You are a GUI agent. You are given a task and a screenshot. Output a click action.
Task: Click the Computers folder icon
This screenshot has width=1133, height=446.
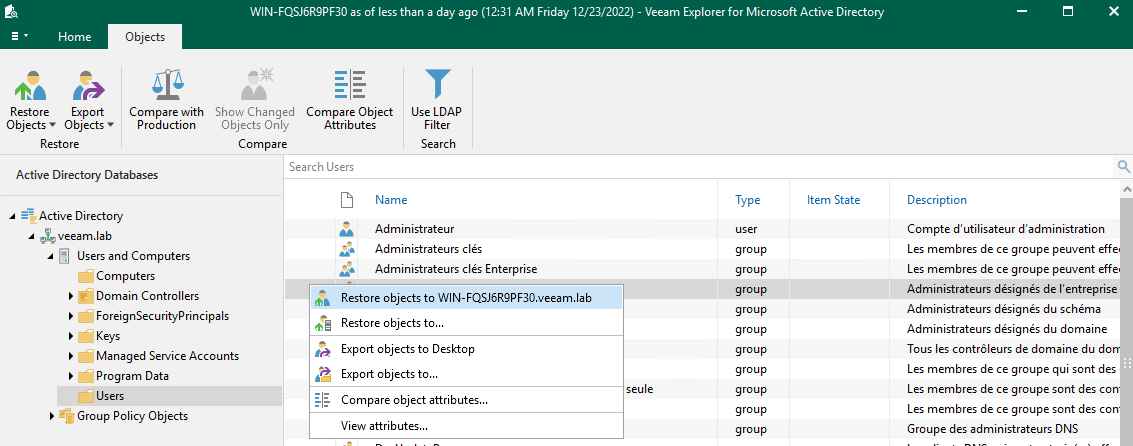click(x=86, y=276)
